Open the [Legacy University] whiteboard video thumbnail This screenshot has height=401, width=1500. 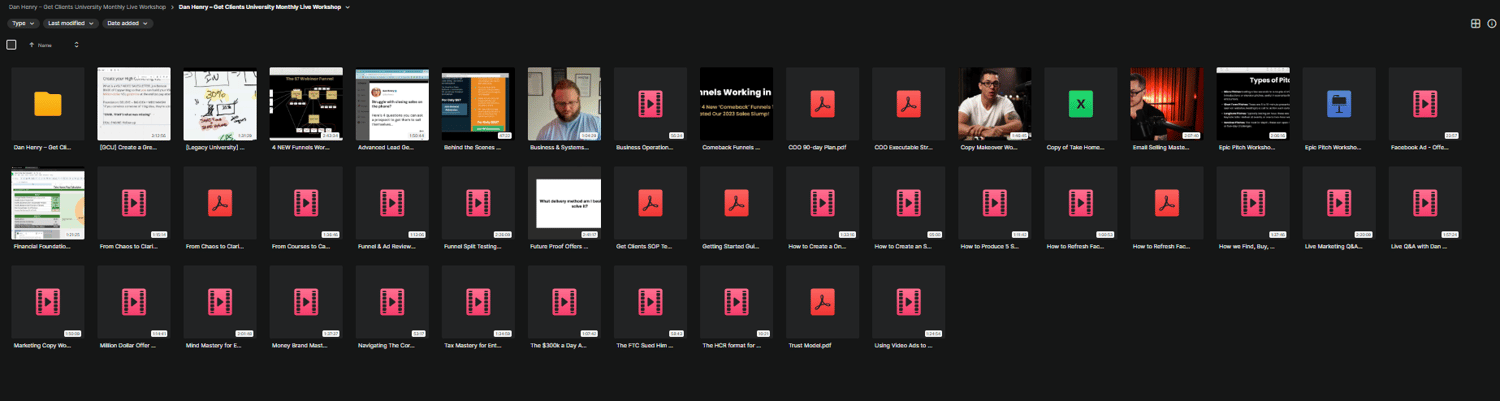point(220,104)
